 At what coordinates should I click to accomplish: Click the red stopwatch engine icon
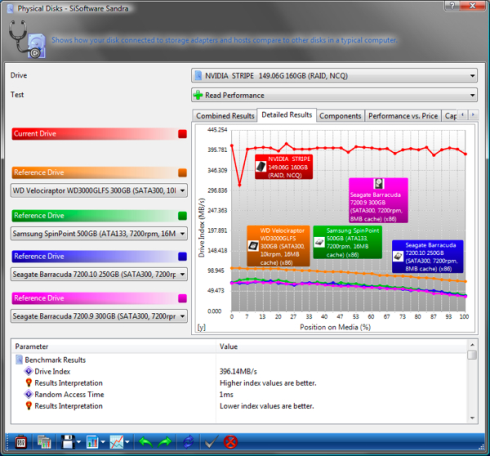tap(21, 442)
